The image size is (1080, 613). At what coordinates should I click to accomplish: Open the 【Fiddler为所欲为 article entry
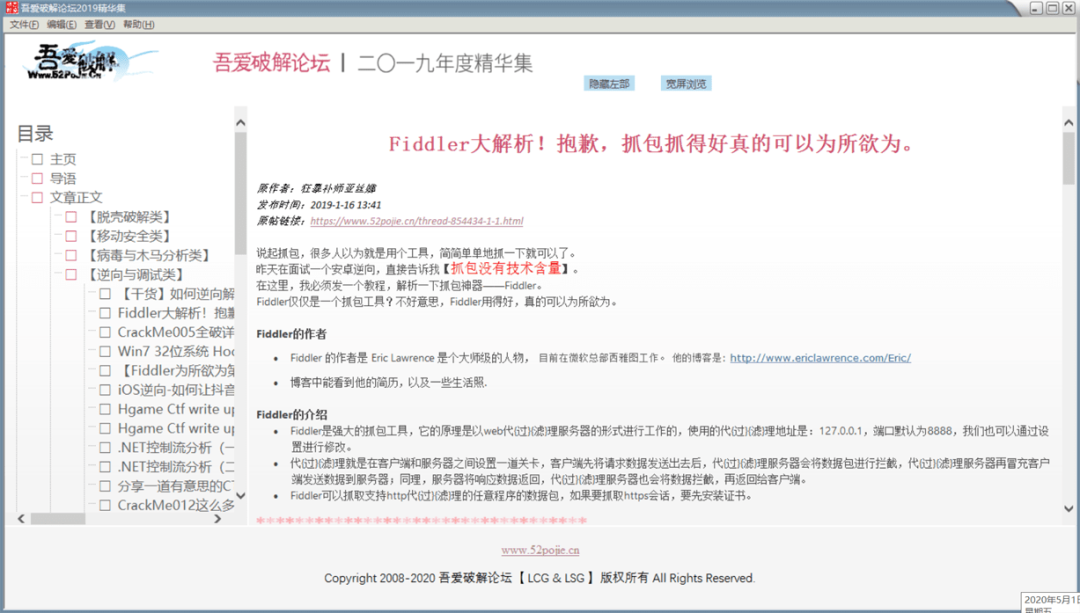[176, 371]
